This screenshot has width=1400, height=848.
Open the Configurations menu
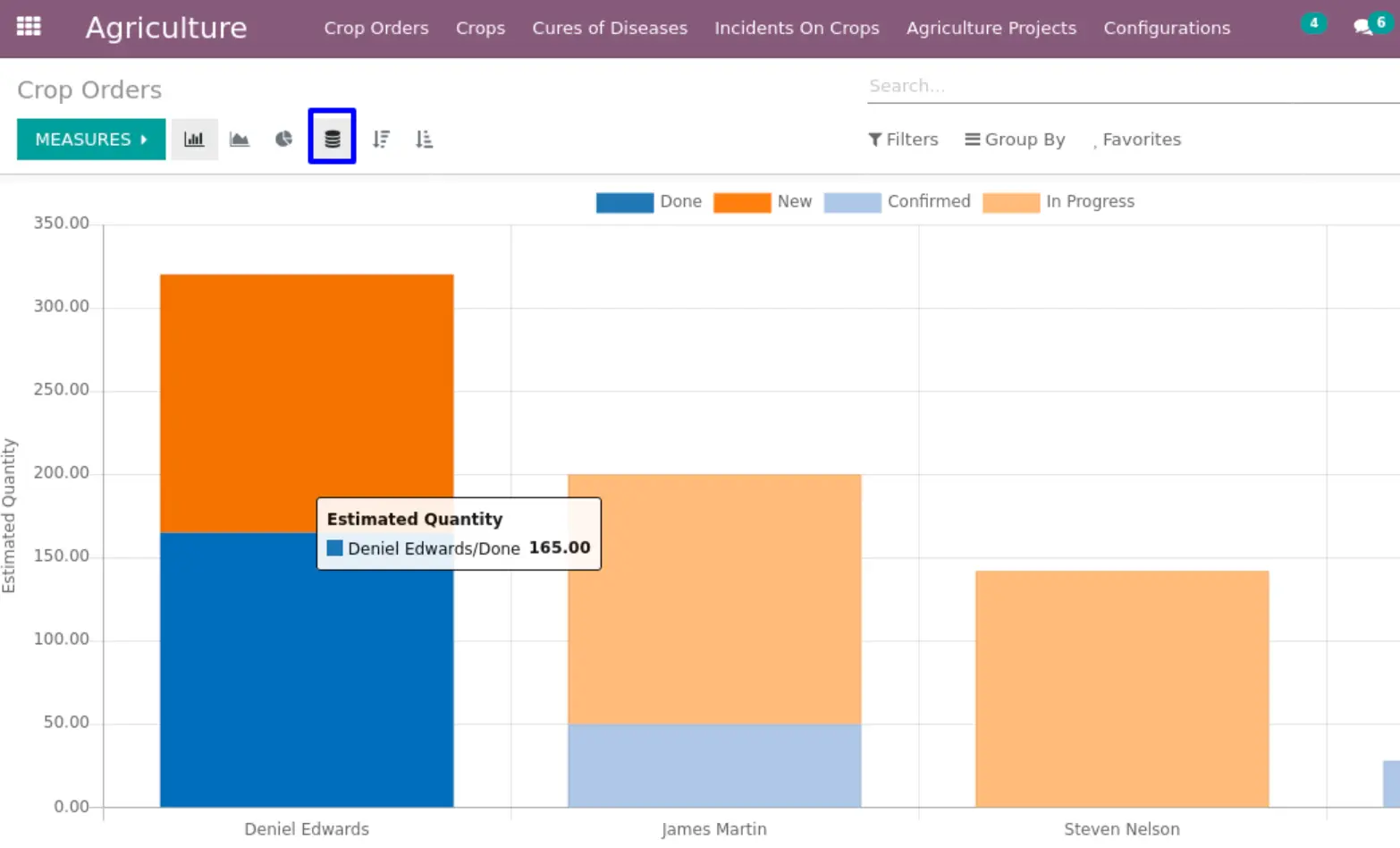click(x=1167, y=28)
